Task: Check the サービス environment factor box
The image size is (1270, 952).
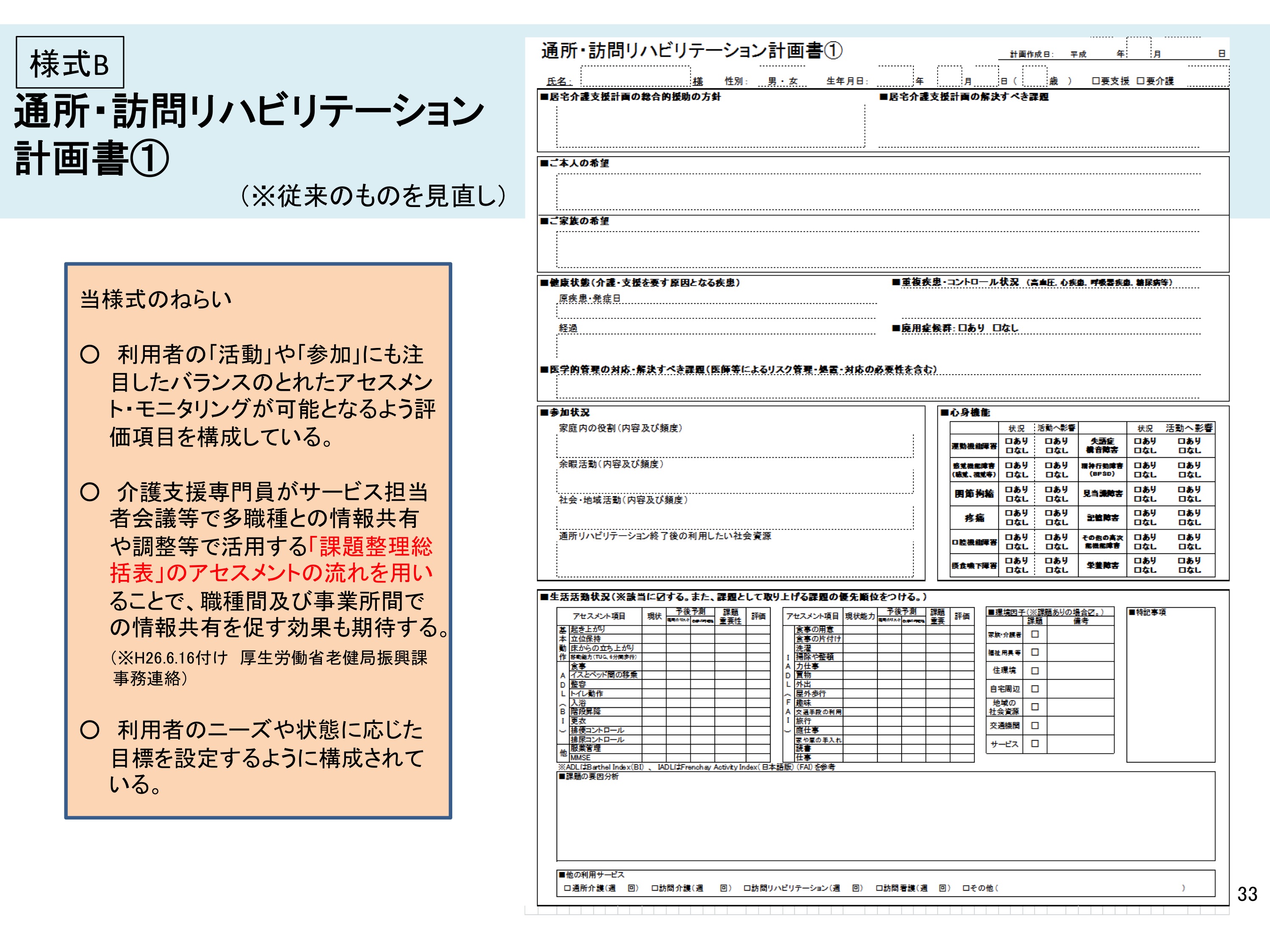Action: click(x=1035, y=743)
